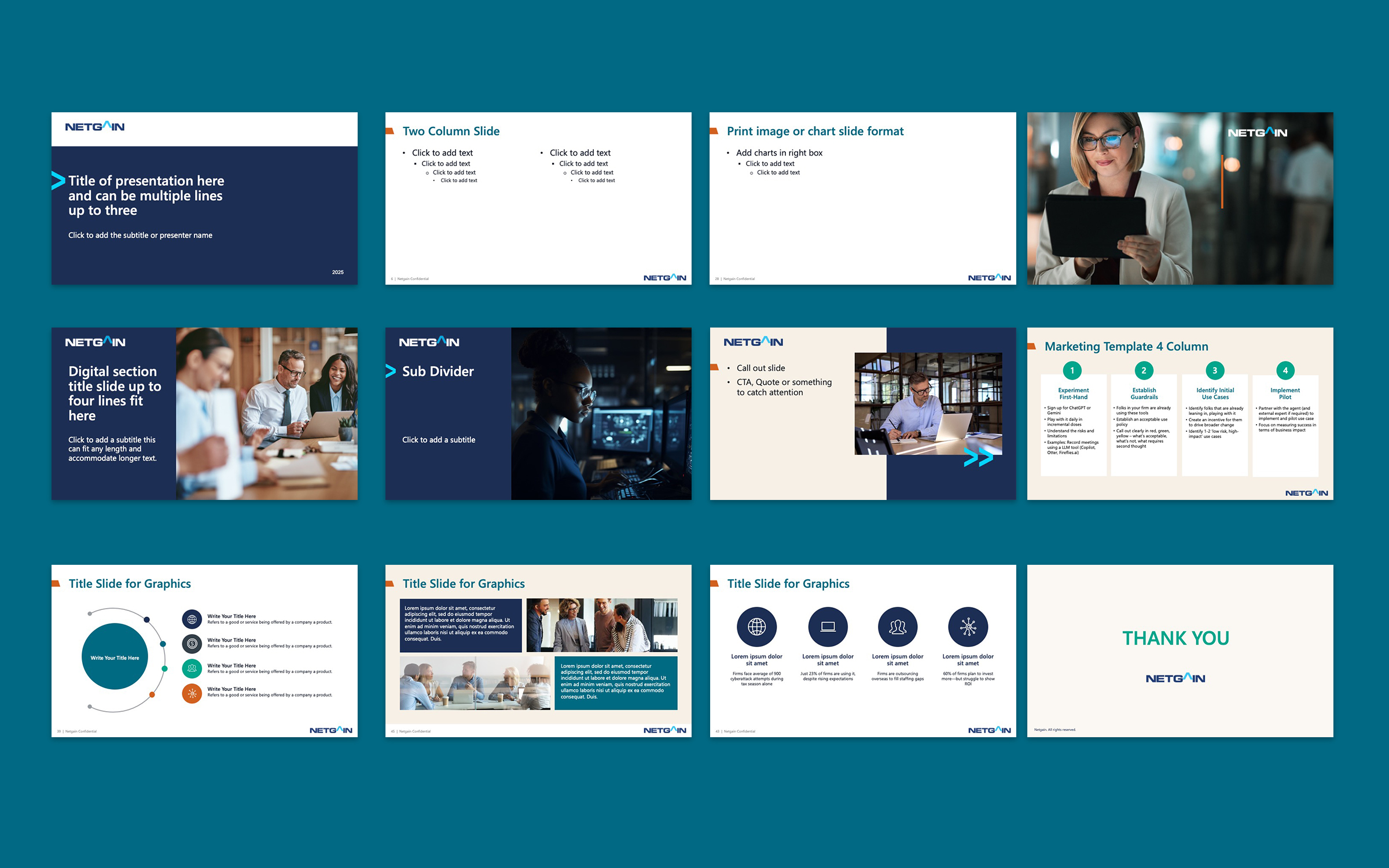Select the THANK YOU slide

1180,651
